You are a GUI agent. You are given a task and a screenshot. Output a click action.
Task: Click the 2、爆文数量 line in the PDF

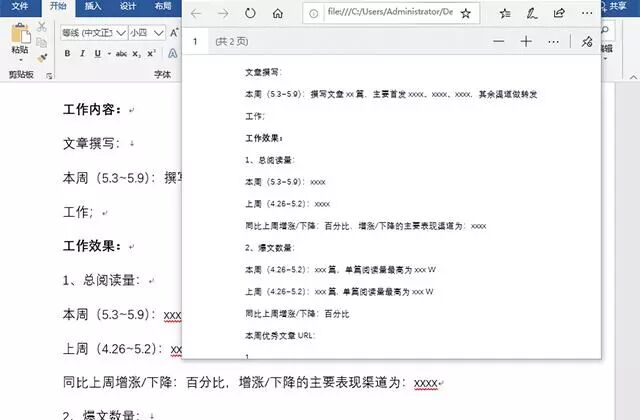click(x=270, y=248)
